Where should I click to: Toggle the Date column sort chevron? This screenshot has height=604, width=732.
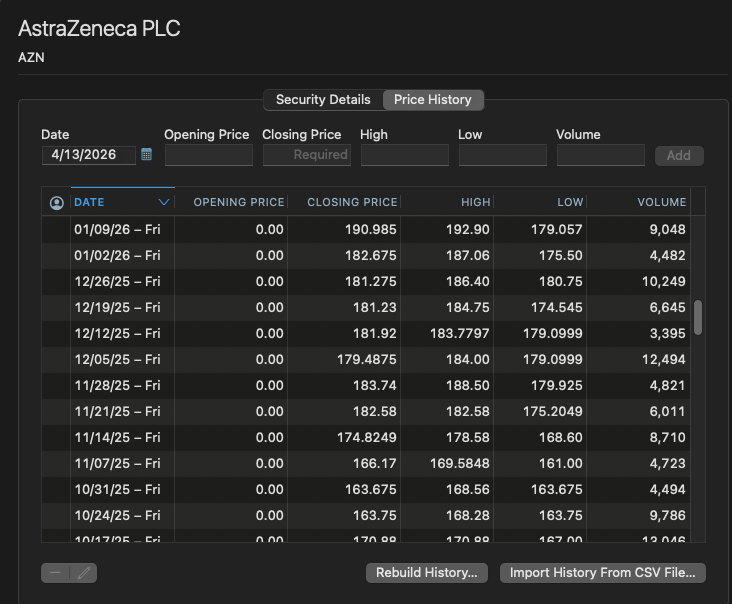[x=163, y=202]
